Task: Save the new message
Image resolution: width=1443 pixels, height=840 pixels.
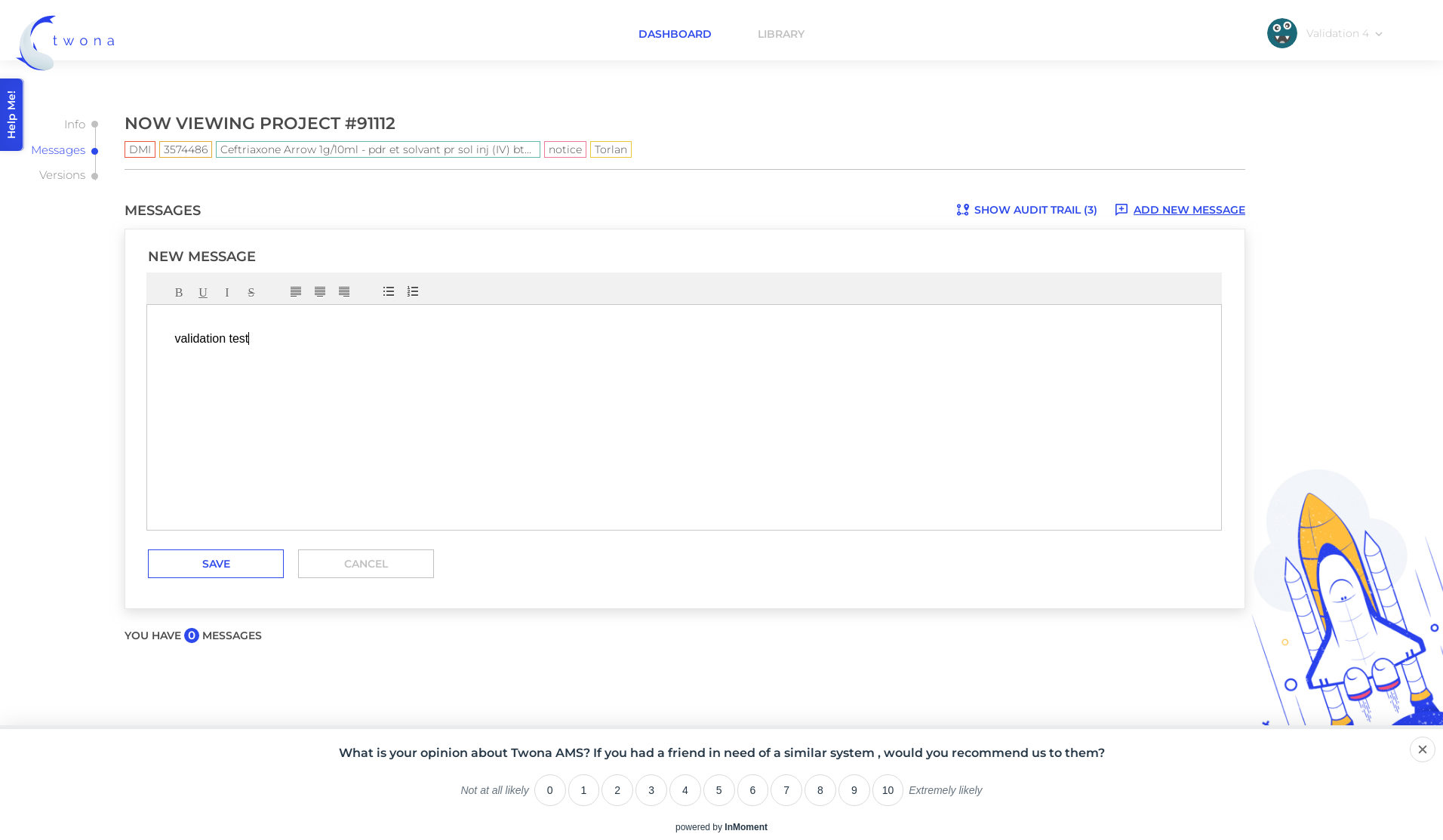Action: pyautogui.click(x=216, y=564)
